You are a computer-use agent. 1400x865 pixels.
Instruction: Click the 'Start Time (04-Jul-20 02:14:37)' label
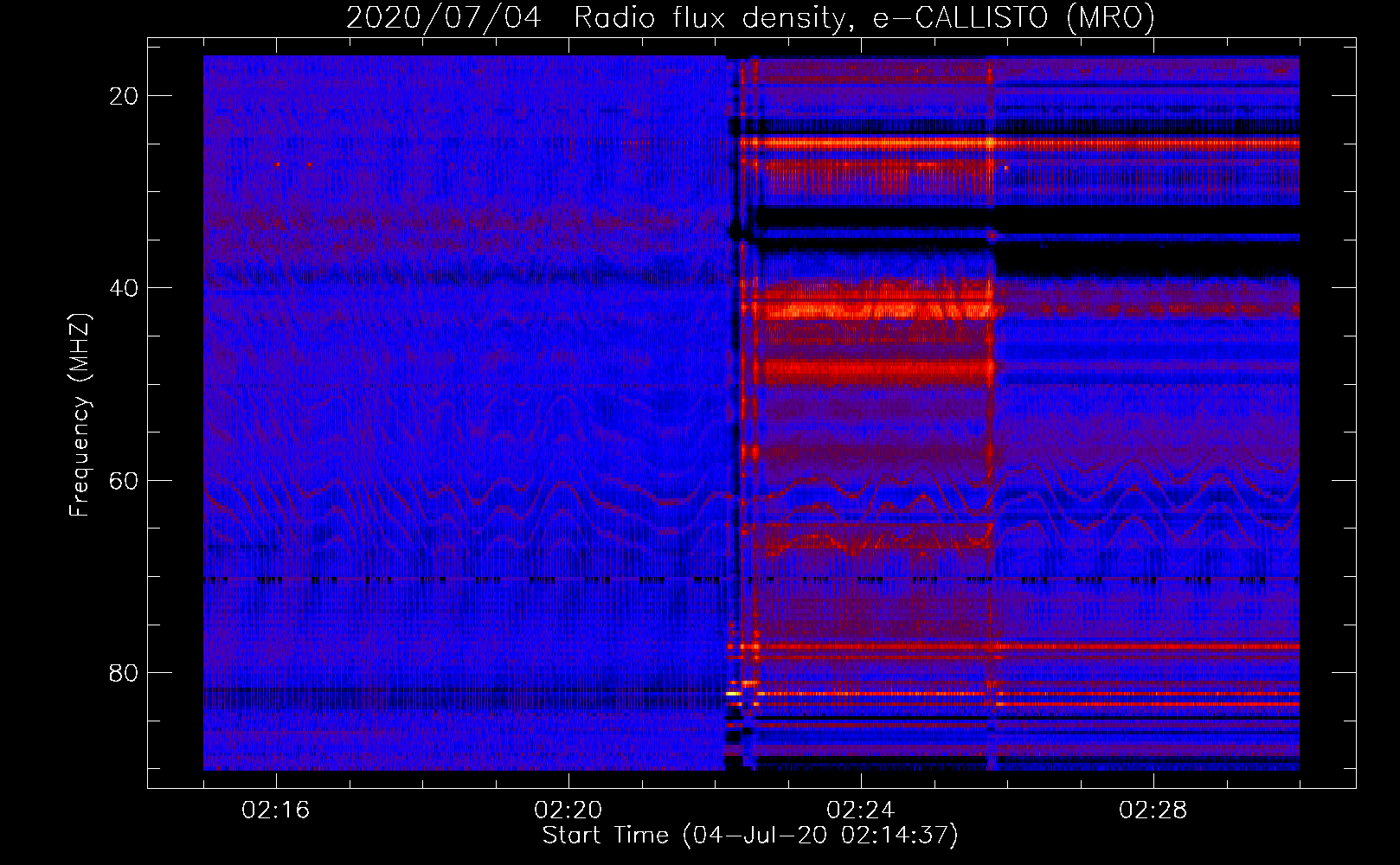pyautogui.click(x=751, y=836)
